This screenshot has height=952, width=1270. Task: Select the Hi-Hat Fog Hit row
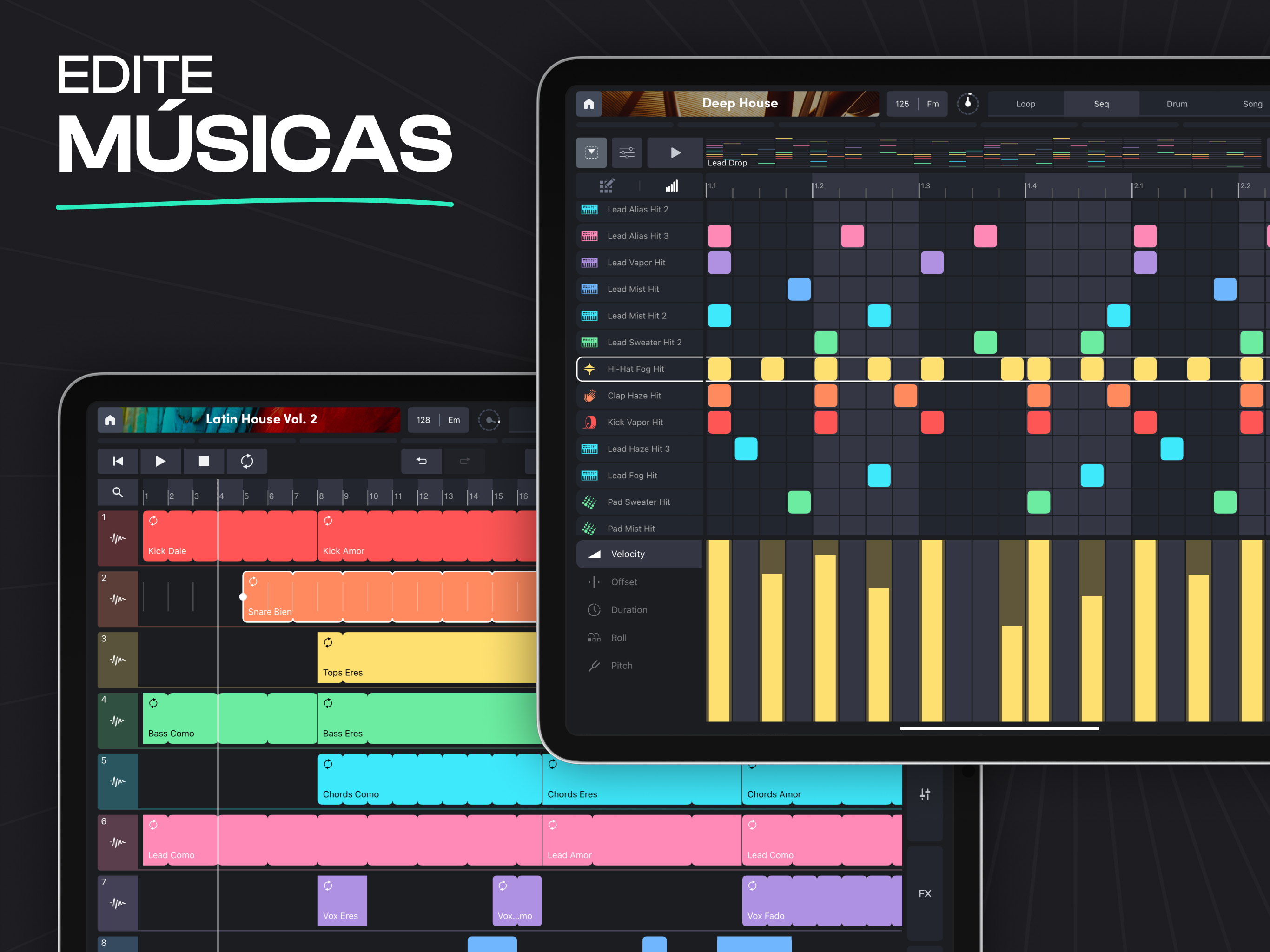coord(640,369)
